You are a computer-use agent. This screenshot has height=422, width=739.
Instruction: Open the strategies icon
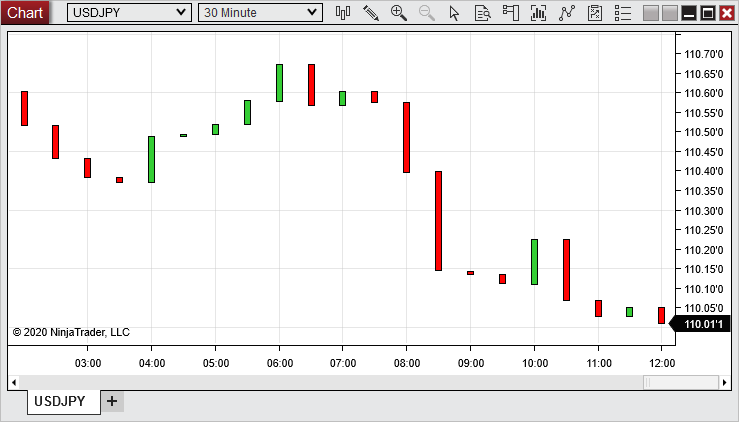click(567, 13)
